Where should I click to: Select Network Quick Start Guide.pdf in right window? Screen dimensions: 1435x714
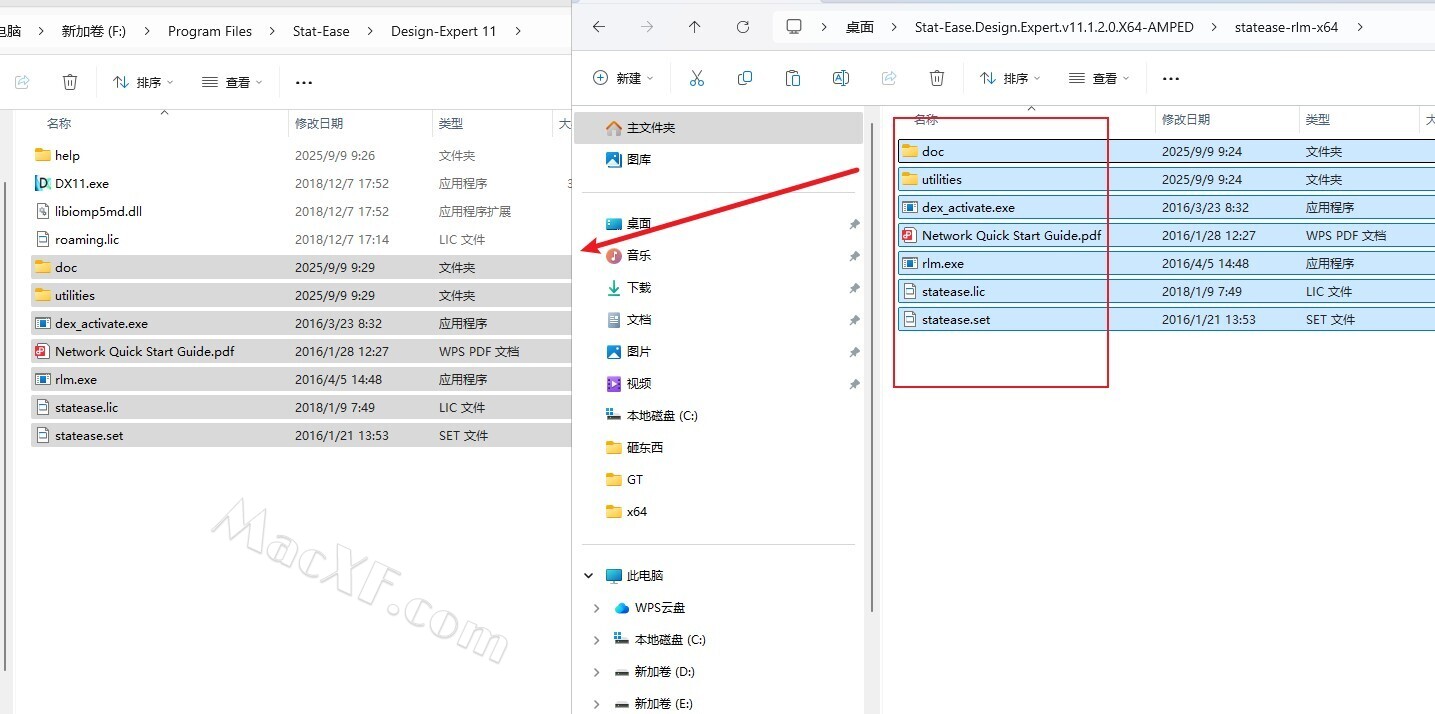coord(1166,235)
